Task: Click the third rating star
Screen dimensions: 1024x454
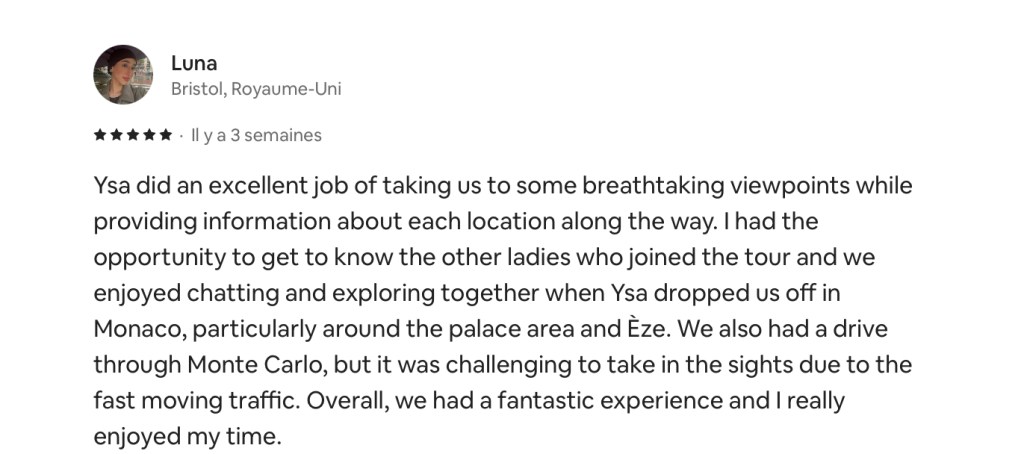Action: point(133,135)
